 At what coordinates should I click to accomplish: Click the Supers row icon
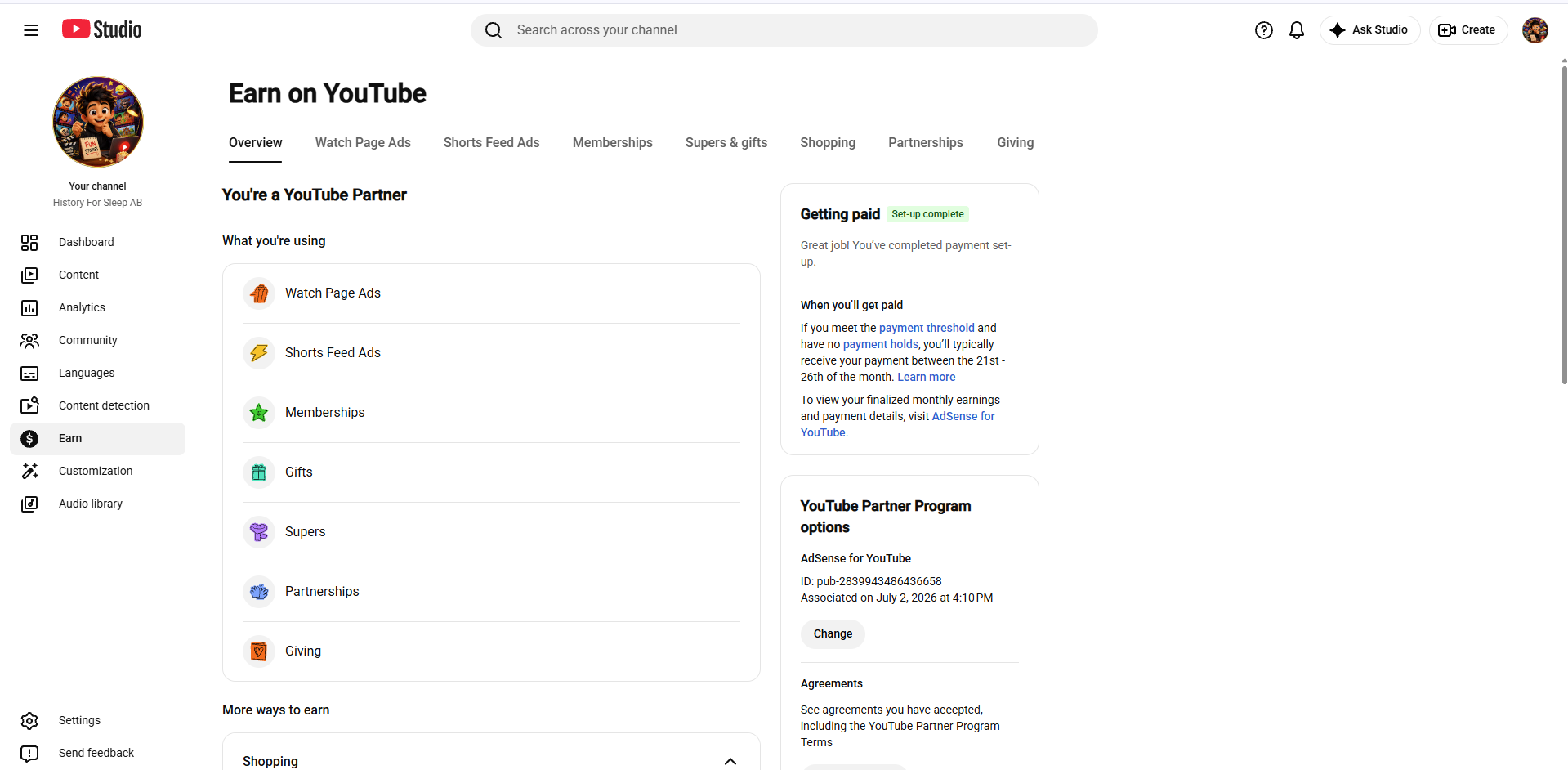[259, 532]
